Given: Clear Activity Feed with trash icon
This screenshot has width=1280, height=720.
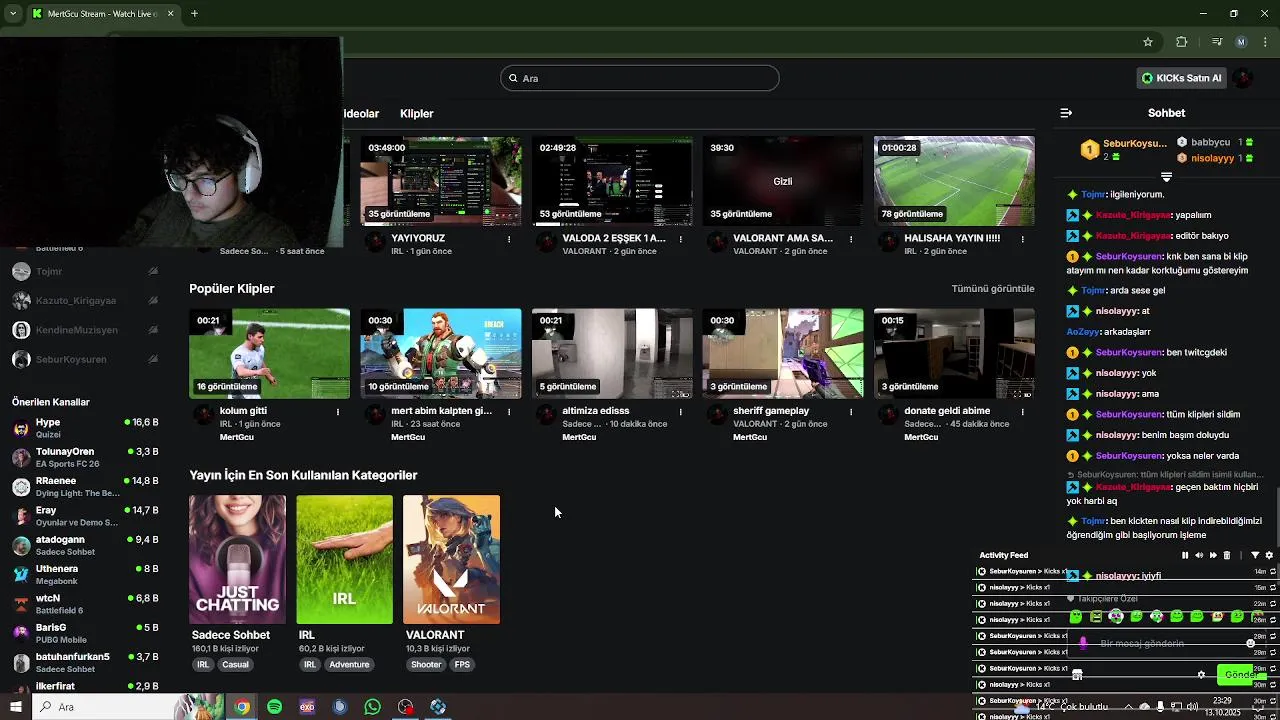Looking at the screenshot, I should tap(1227, 555).
